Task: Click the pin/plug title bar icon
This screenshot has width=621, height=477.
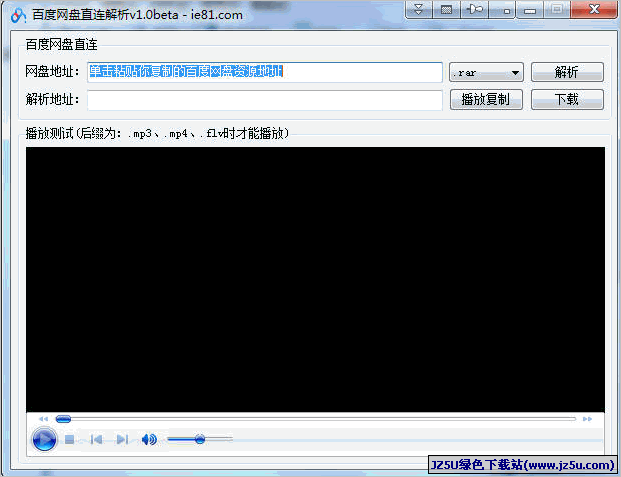Action: pos(474,9)
